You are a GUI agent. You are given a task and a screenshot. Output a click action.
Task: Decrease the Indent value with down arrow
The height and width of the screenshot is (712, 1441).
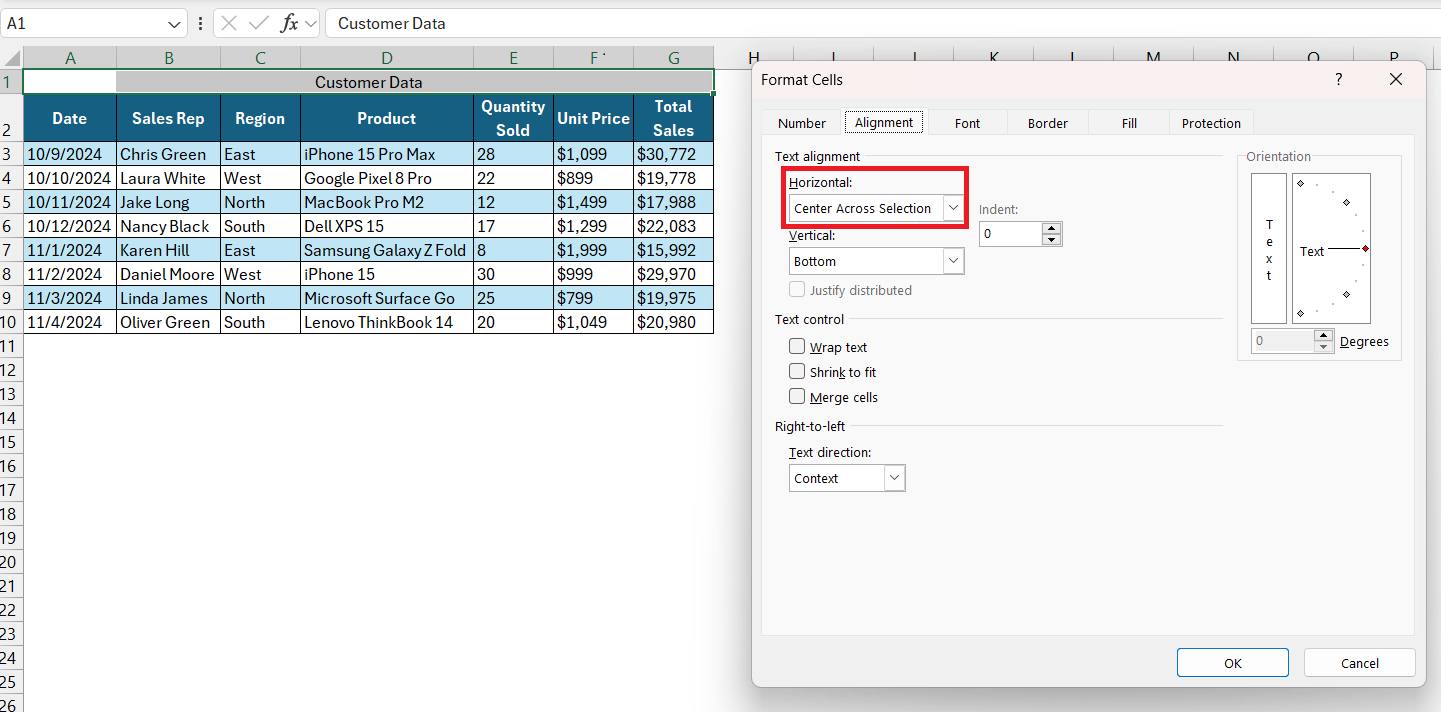pos(1051,240)
